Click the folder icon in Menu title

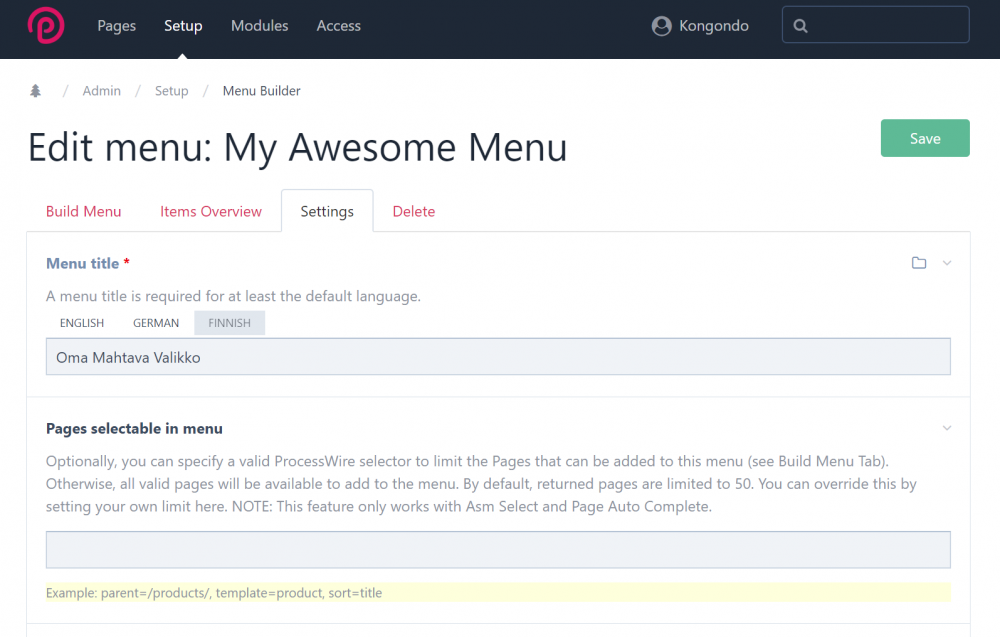point(918,263)
